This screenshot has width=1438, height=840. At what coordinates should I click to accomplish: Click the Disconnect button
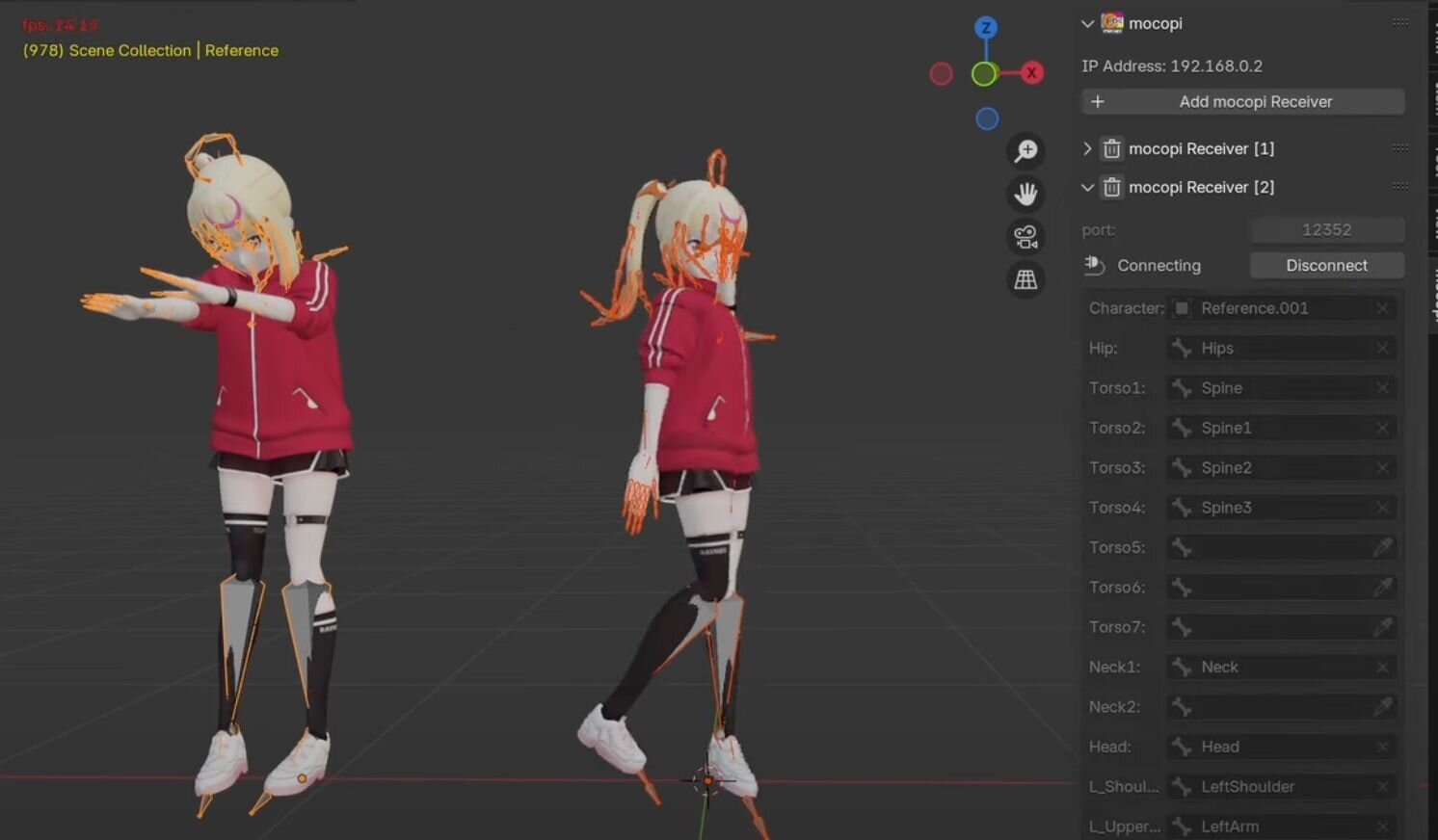1326,265
